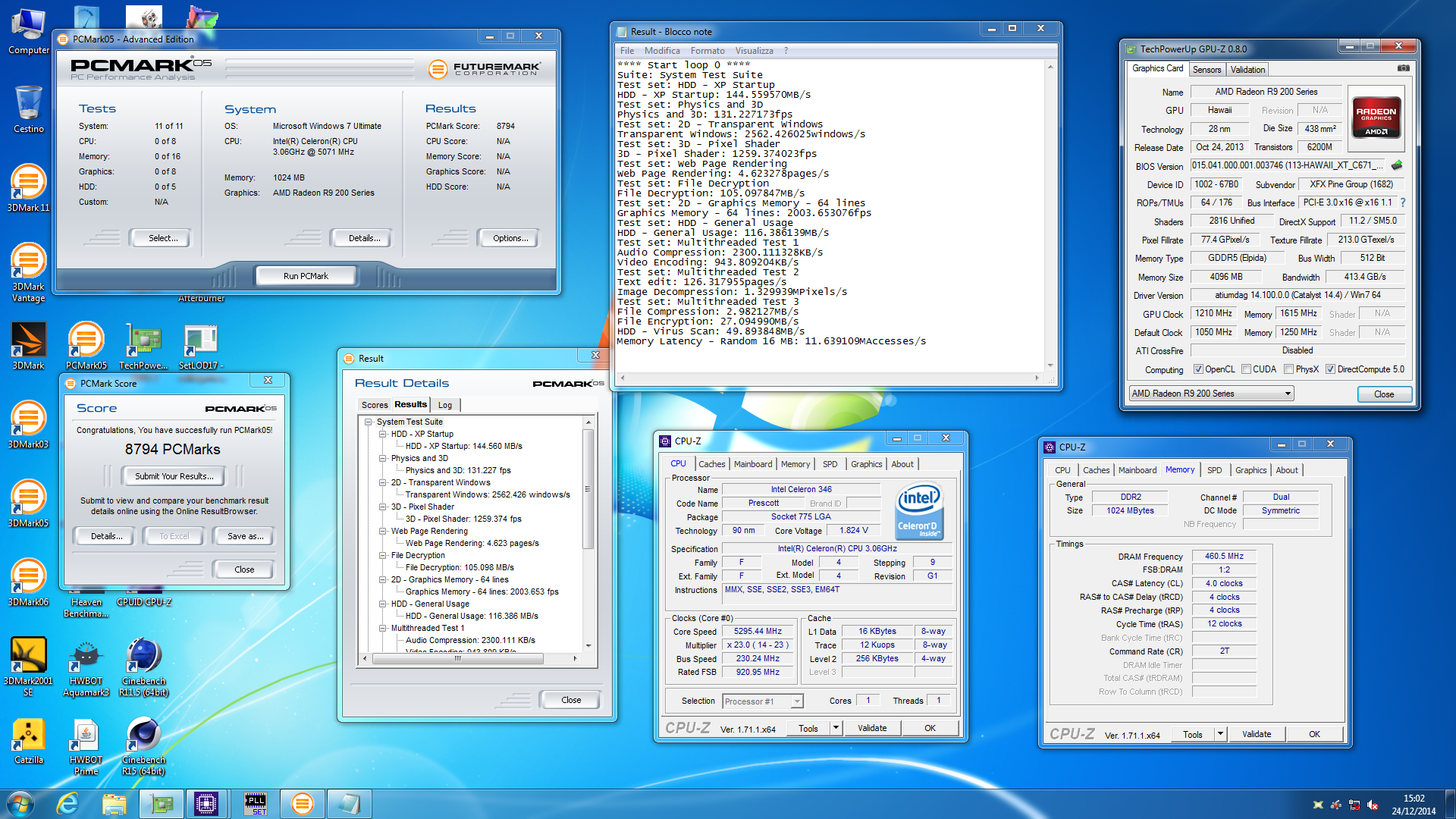This screenshot has width=1456, height=819.
Task: Open the Mainboard tab in CPU-Z CPU window
Action: tap(753, 464)
